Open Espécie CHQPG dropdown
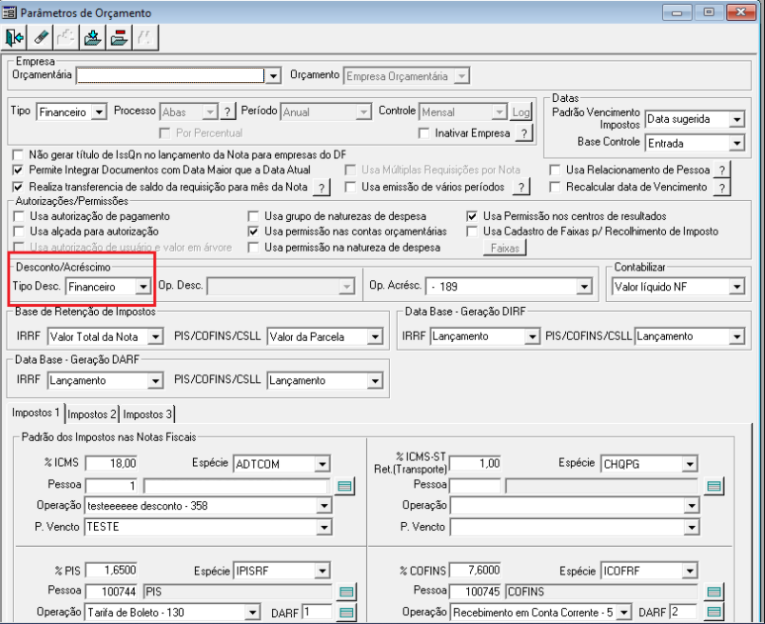 tap(689, 464)
